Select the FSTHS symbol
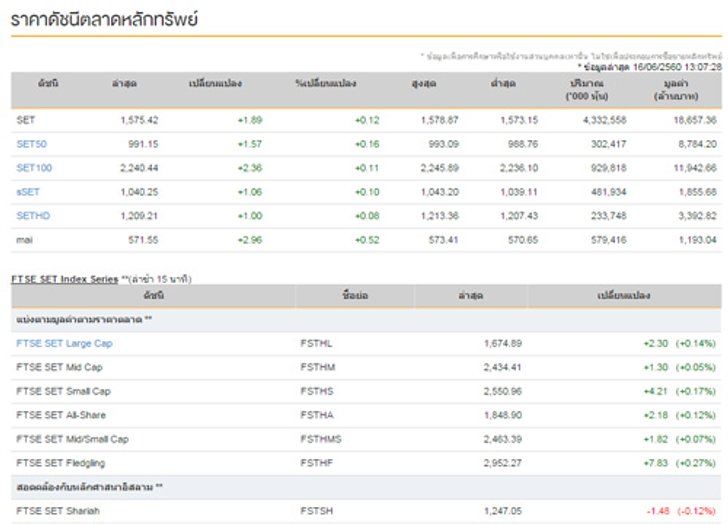Viewport: 728px width, 524px height. [317, 391]
